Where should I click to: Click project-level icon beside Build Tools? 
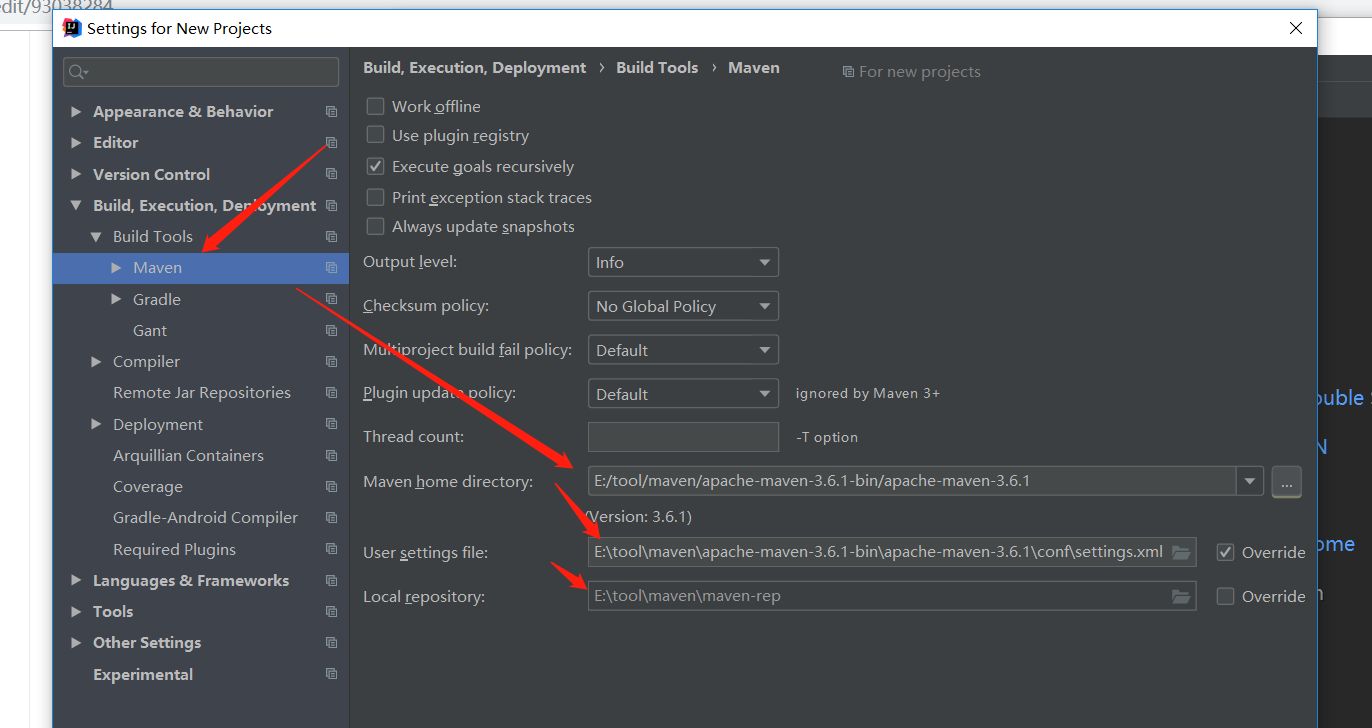[x=331, y=236]
